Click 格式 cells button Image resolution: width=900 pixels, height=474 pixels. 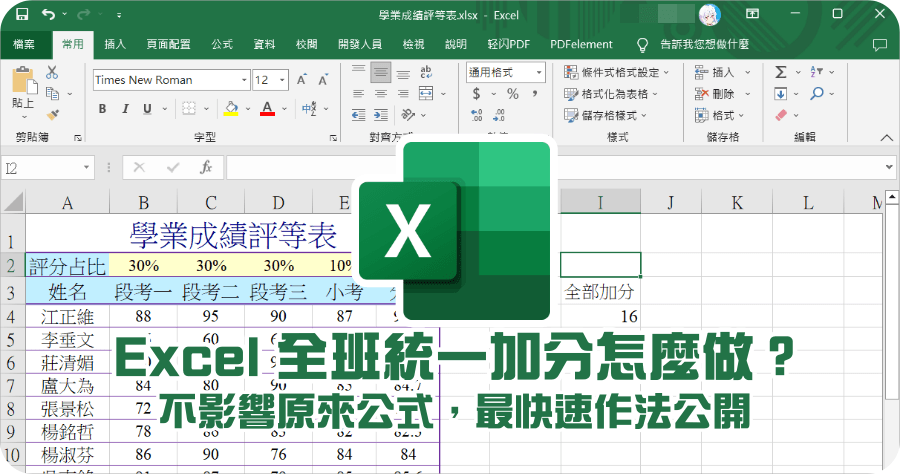tap(719, 115)
